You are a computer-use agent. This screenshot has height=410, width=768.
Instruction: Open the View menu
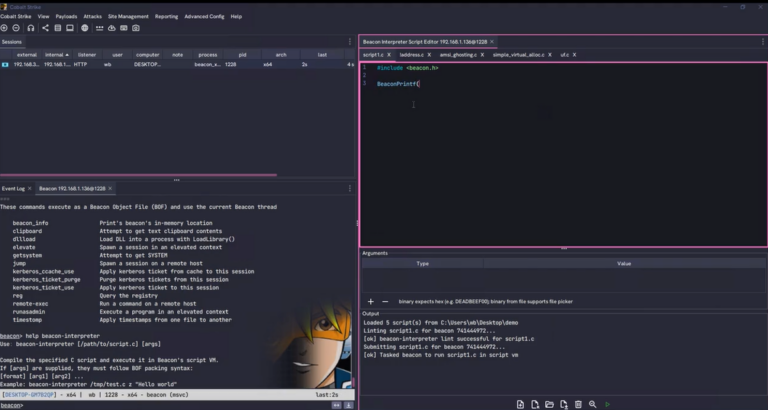[x=44, y=16]
